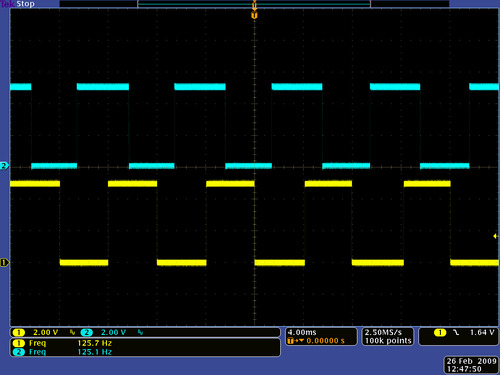The height and width of the screenshot is (375, 500).
Task: Click the 2.50MS/s sample rate readout
Action: coord(383,332)
